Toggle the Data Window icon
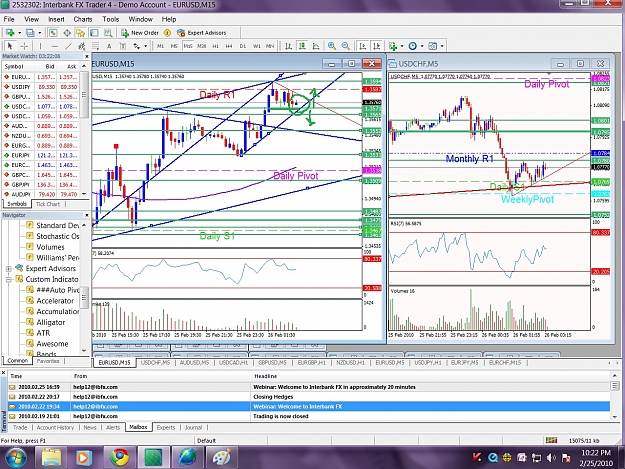Viewport: 625px width, 469px height. tap(67, 33)
